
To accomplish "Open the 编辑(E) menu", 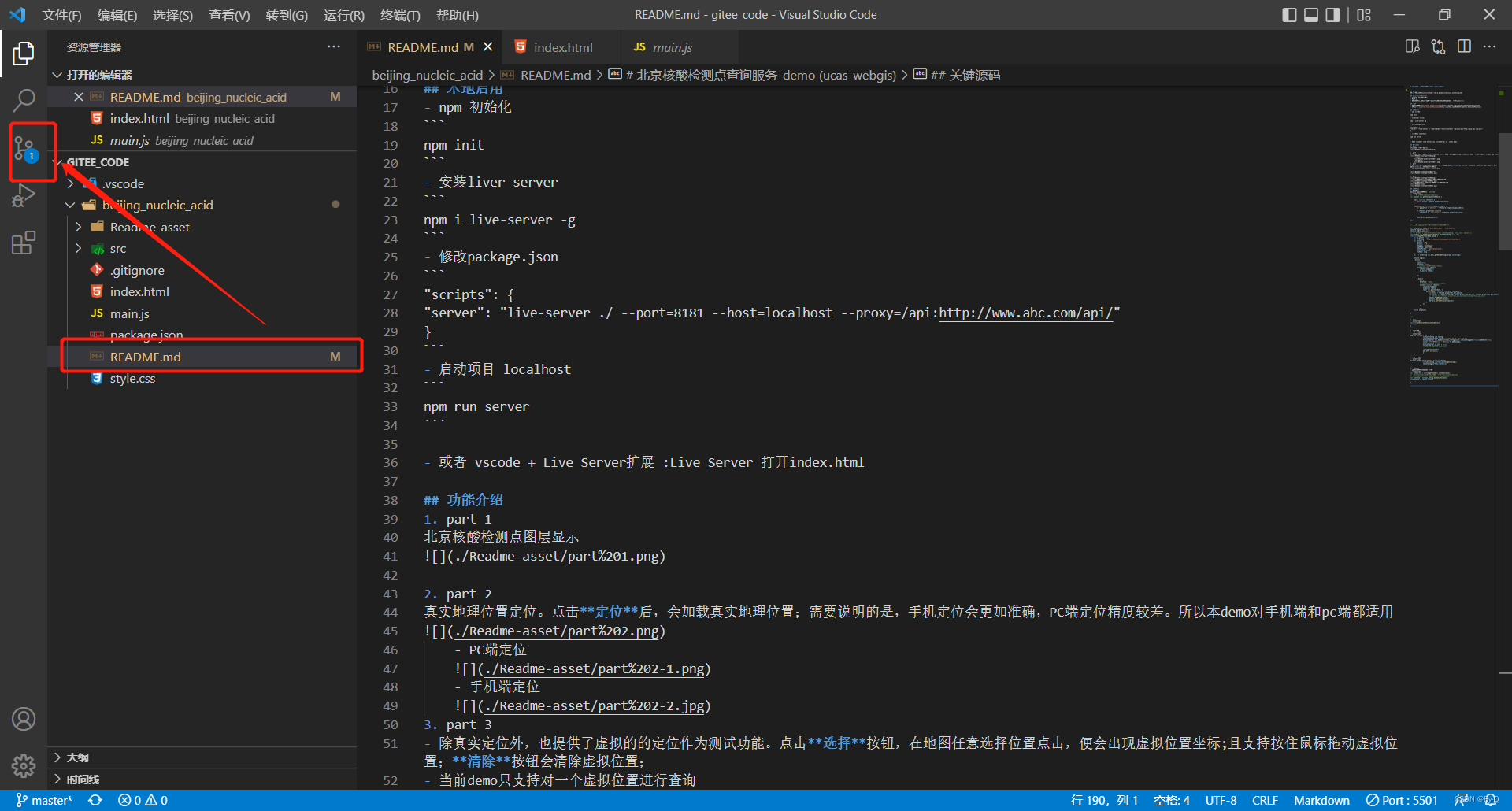I will coord(117,15).
